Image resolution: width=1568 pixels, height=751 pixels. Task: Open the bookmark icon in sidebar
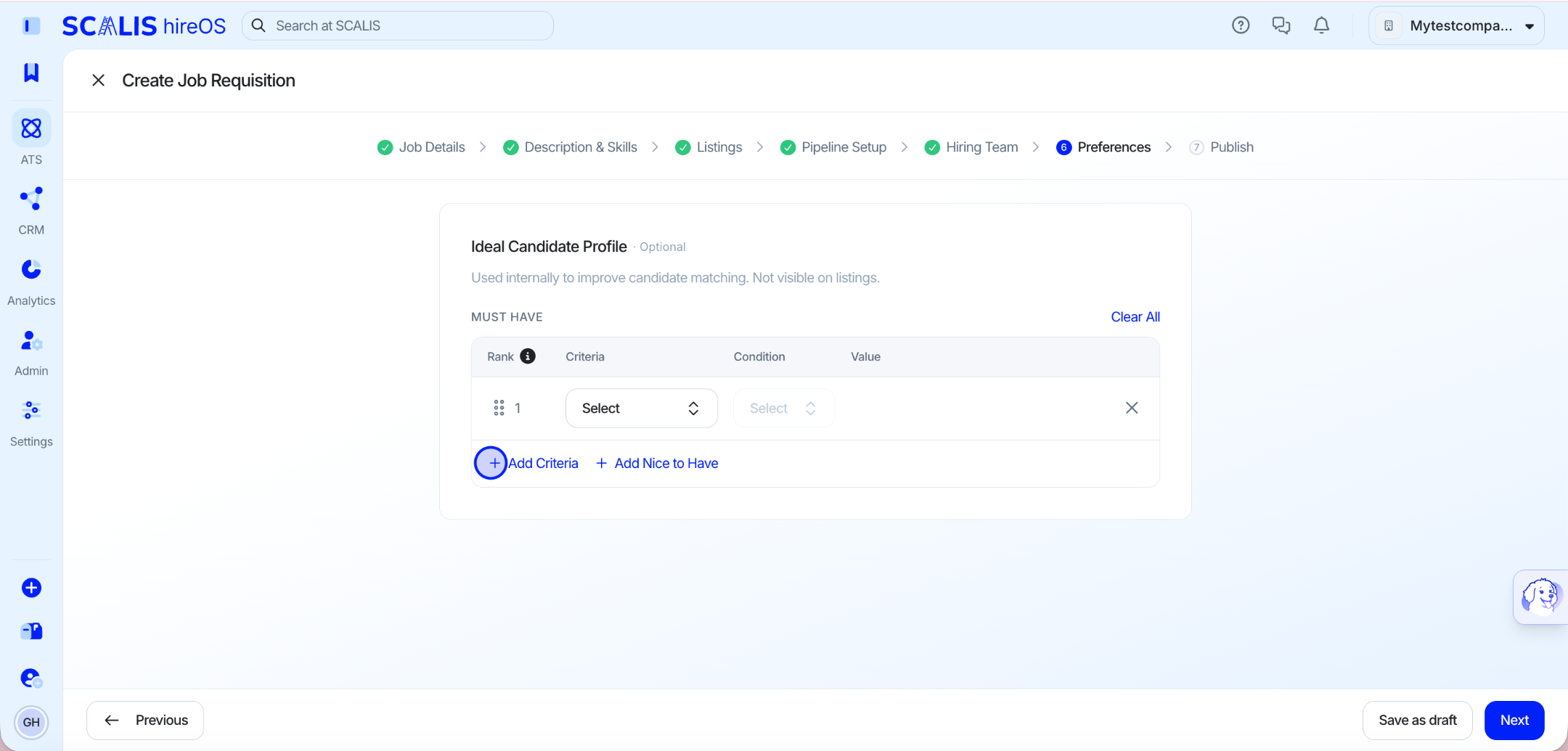(x=31, y=73)
